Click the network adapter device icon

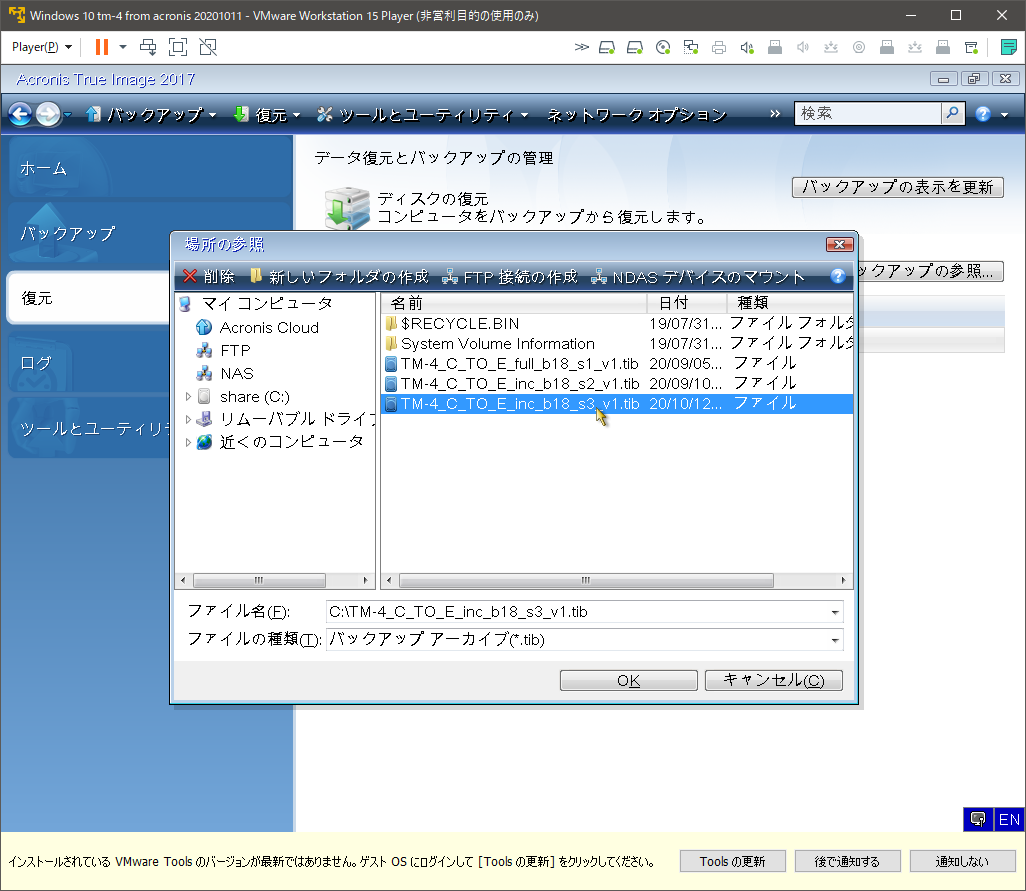point(691,47)
